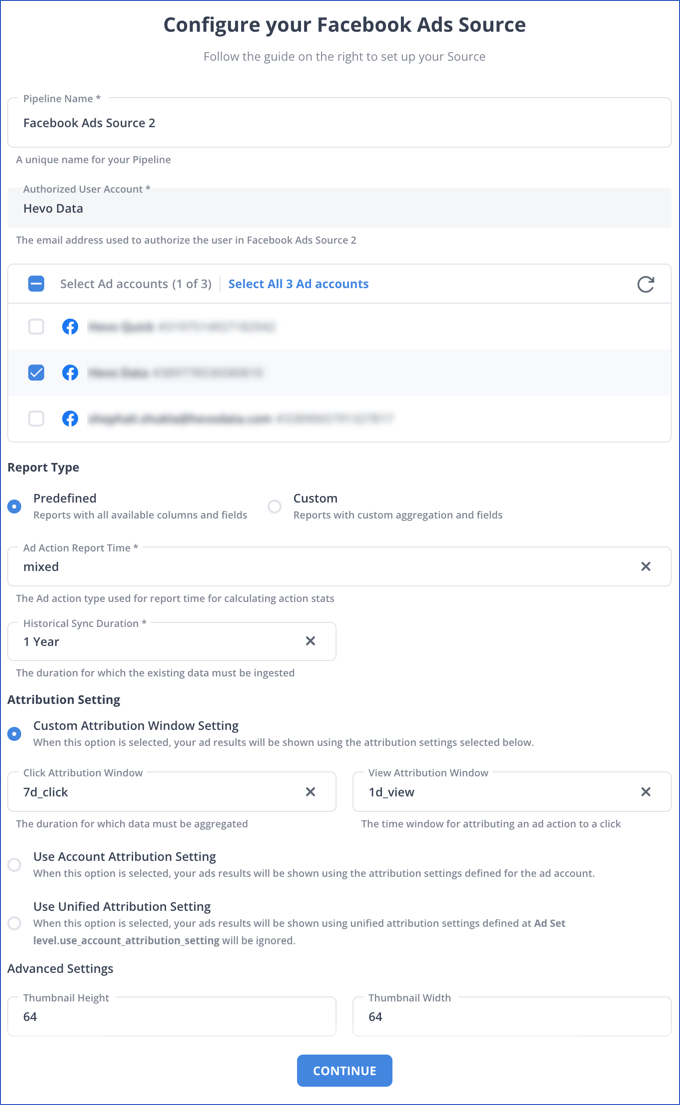Edit the Thumbnail Width field

[512, 1016]
